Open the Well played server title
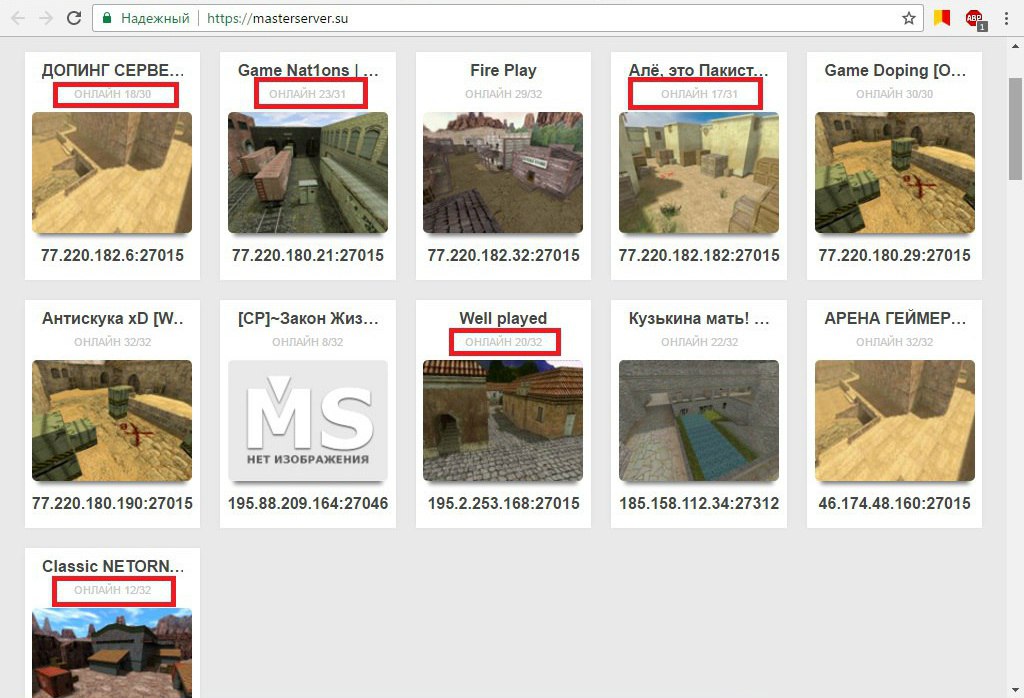 (x=504, y=319)
